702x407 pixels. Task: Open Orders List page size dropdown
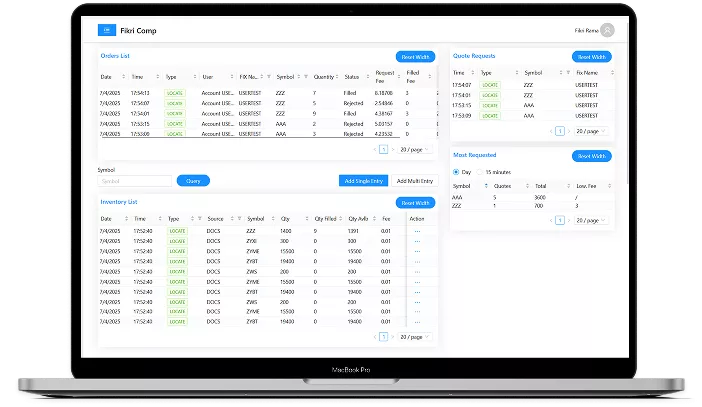415,150
